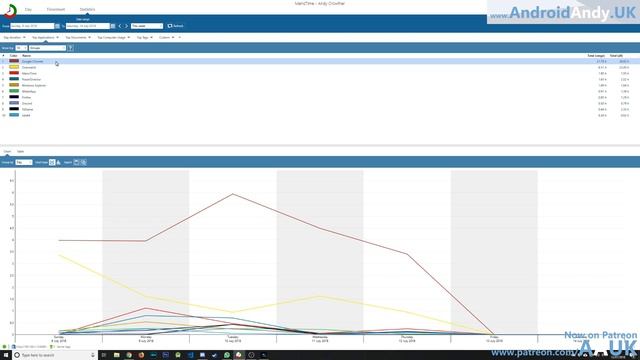Screen dimensions: 640x360
Task: Select Firefox row in list
Action: (320, 97)
